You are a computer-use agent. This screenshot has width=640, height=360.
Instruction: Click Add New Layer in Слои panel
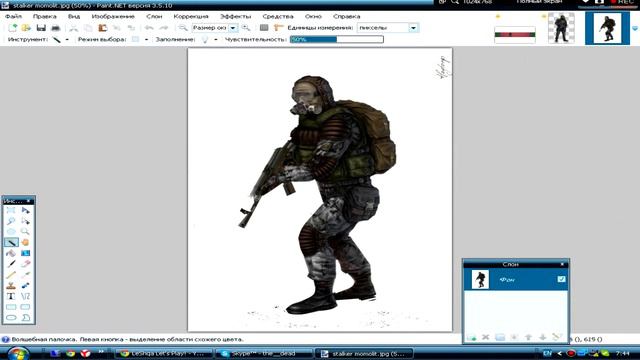point(471,337)
